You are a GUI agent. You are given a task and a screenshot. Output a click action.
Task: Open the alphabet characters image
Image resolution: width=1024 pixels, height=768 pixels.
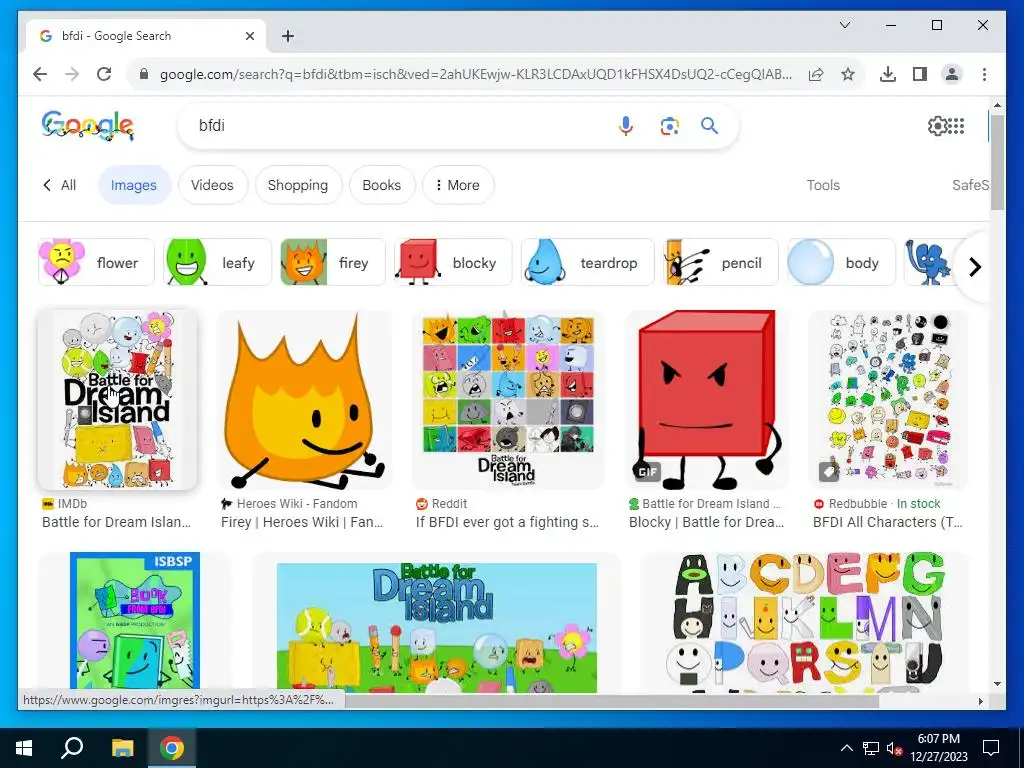(x=804, y=621)
